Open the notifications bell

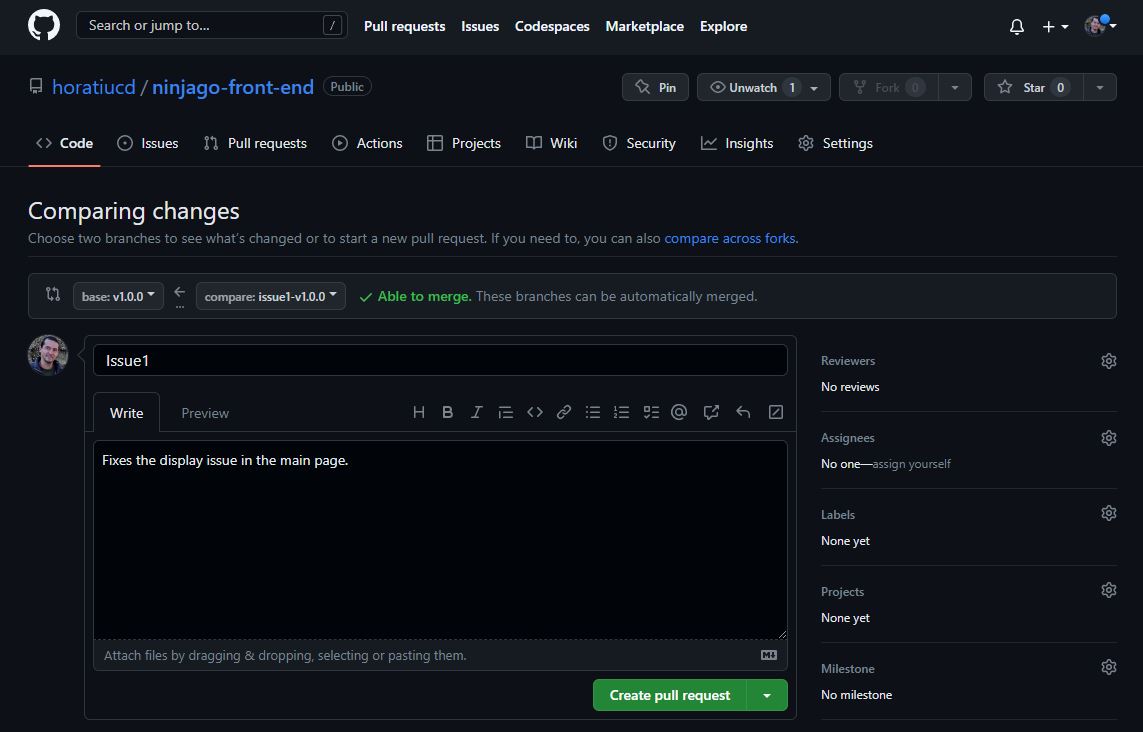coord(1016,27)
